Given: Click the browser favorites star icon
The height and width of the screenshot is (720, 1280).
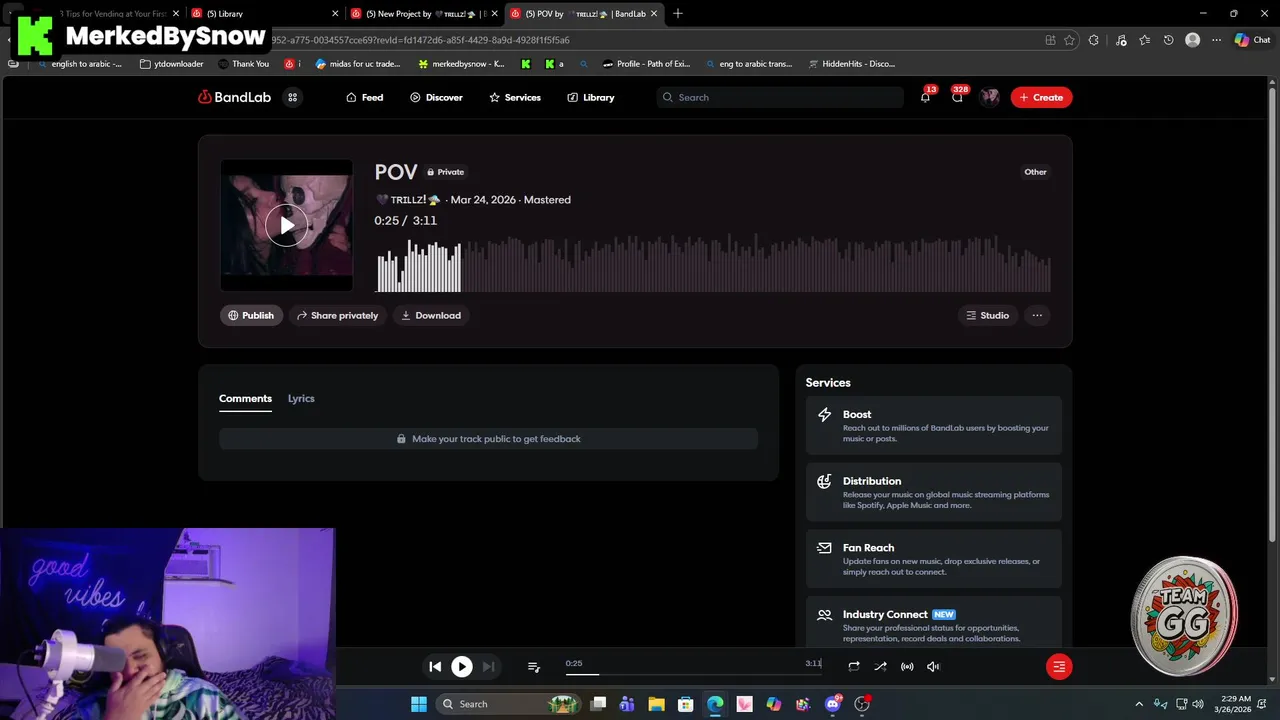Looking at the screenshot, I should tap(1069, 40).
